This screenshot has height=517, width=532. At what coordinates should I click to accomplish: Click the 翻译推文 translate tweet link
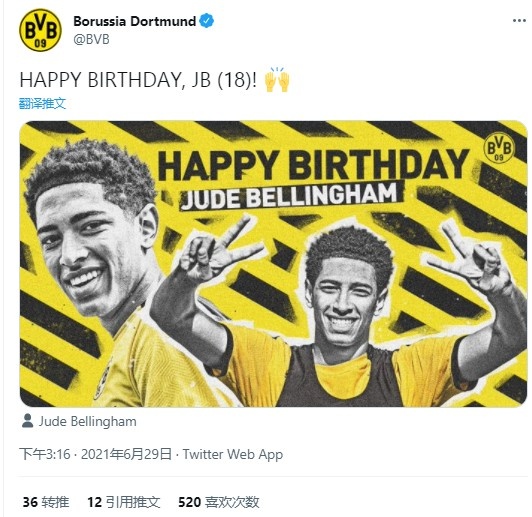click(x=42, y=103)
